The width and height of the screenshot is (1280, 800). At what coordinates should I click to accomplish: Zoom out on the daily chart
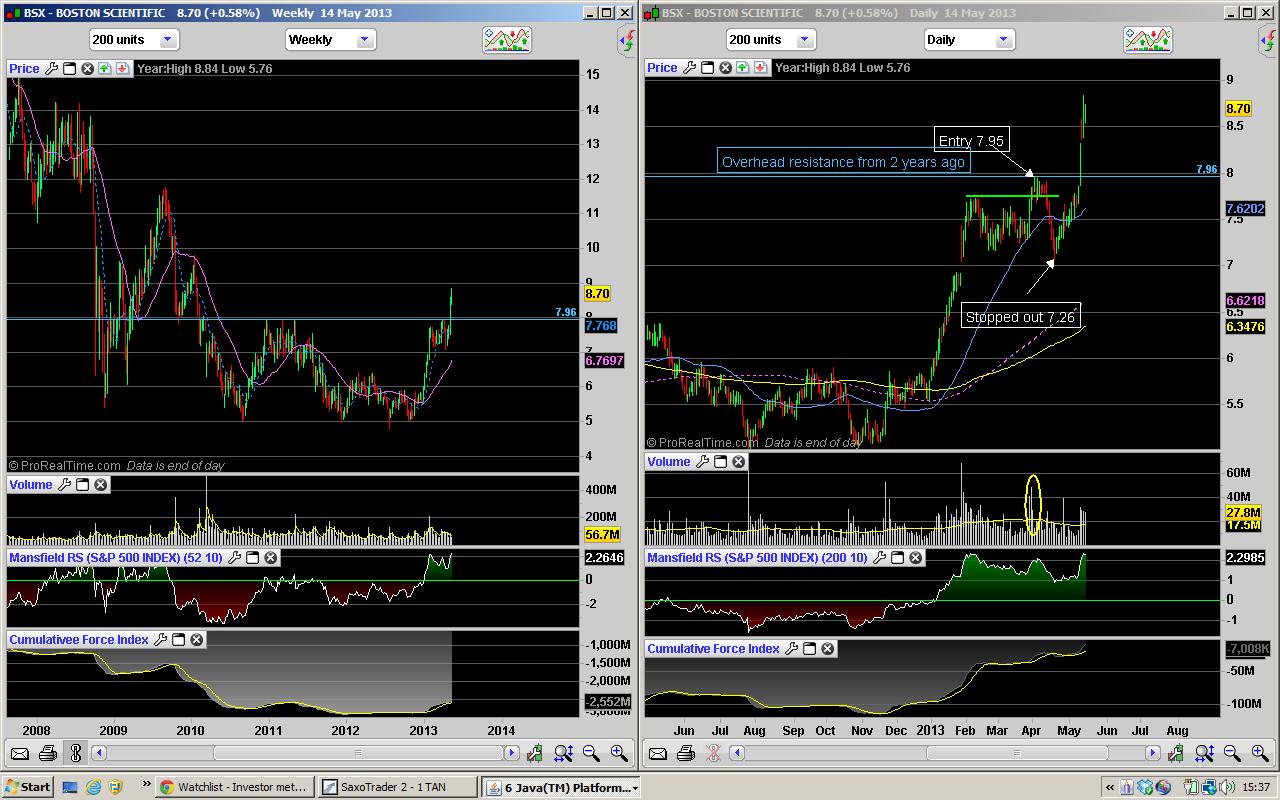(1232, 753)
